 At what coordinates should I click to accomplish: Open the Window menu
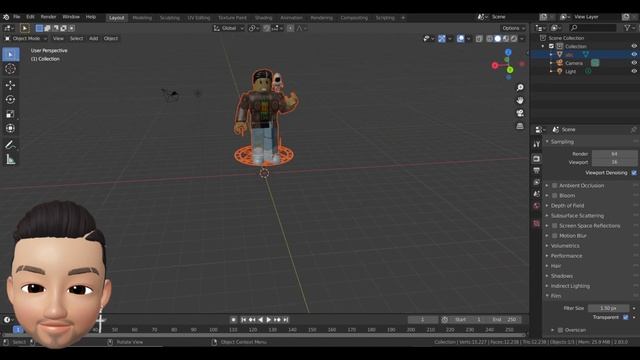pos(71,17)
